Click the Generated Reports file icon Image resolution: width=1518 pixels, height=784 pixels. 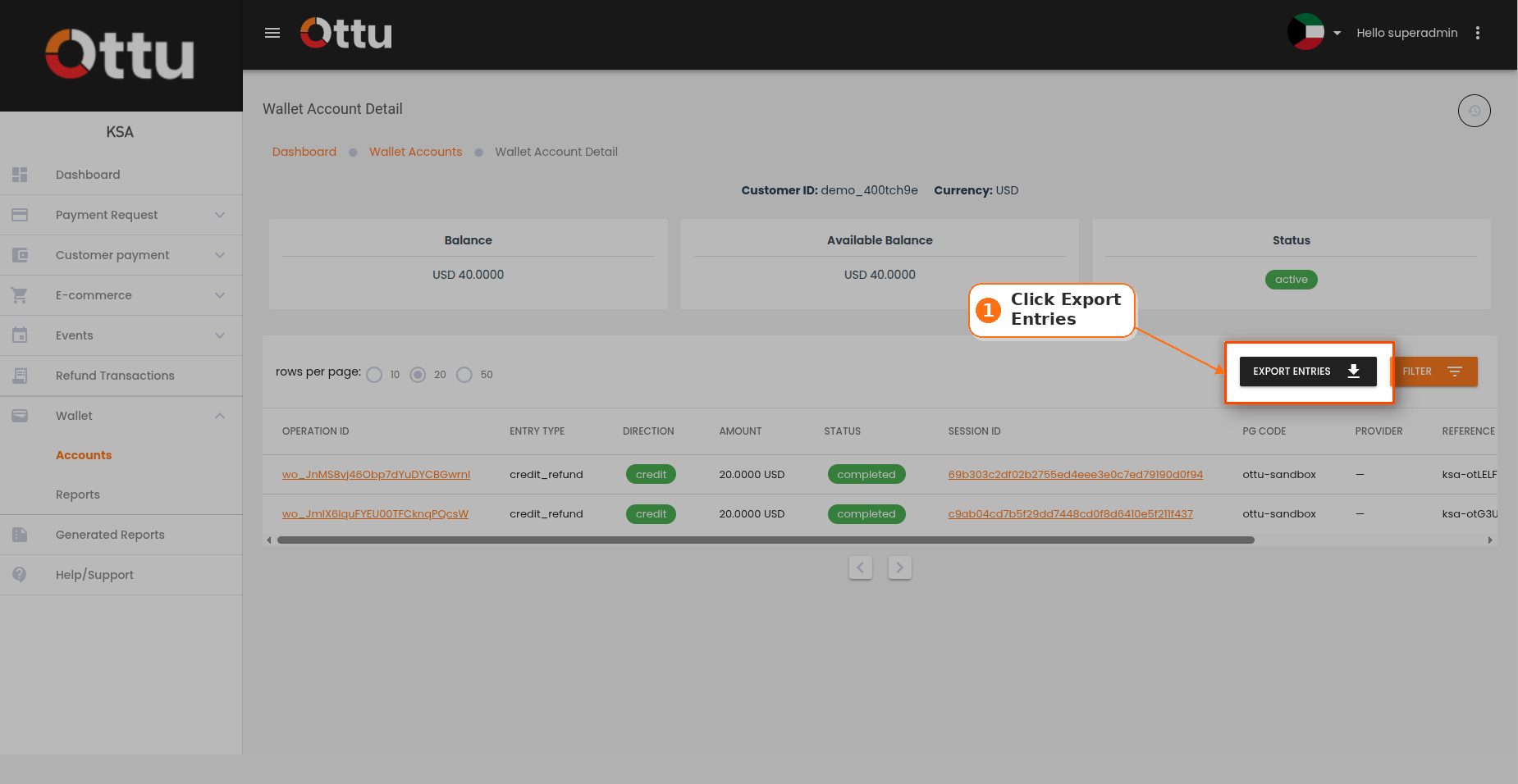(x=20, y=535)
